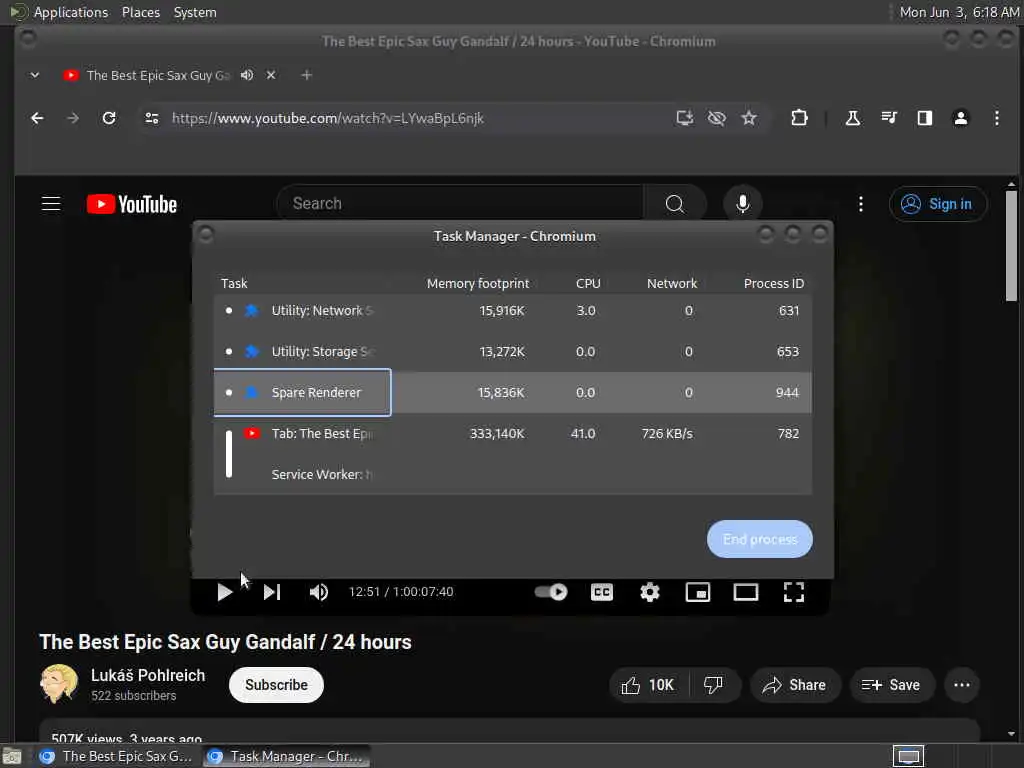1024x768 pixels.
Task: Click the crossed-eye tracking protection icon
Action: (x=717, y=118)
